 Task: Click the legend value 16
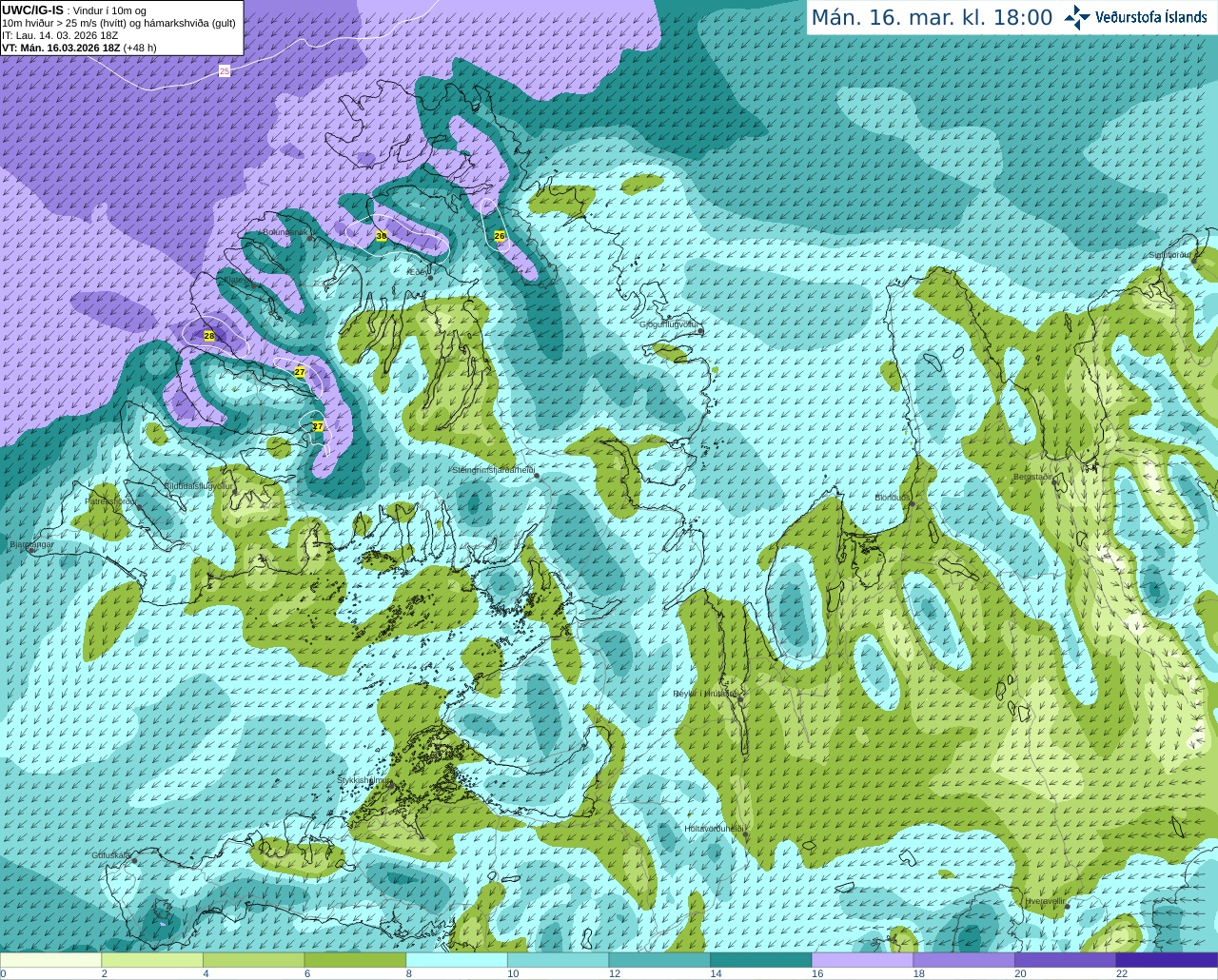tap(817, 973)
